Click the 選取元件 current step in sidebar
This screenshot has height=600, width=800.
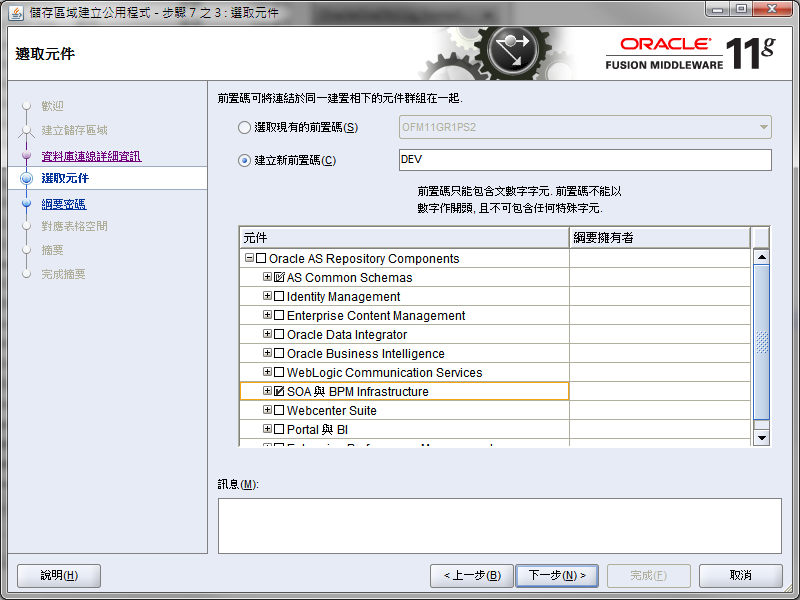[65, 178]
